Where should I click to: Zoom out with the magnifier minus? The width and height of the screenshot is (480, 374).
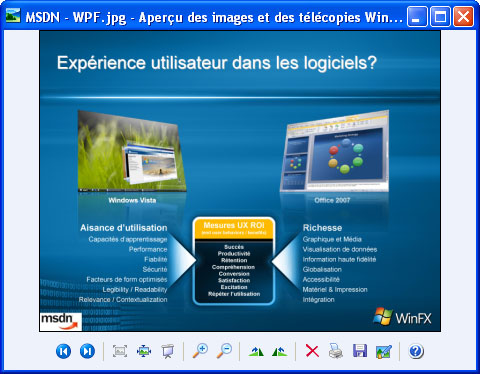click(224, 351)
